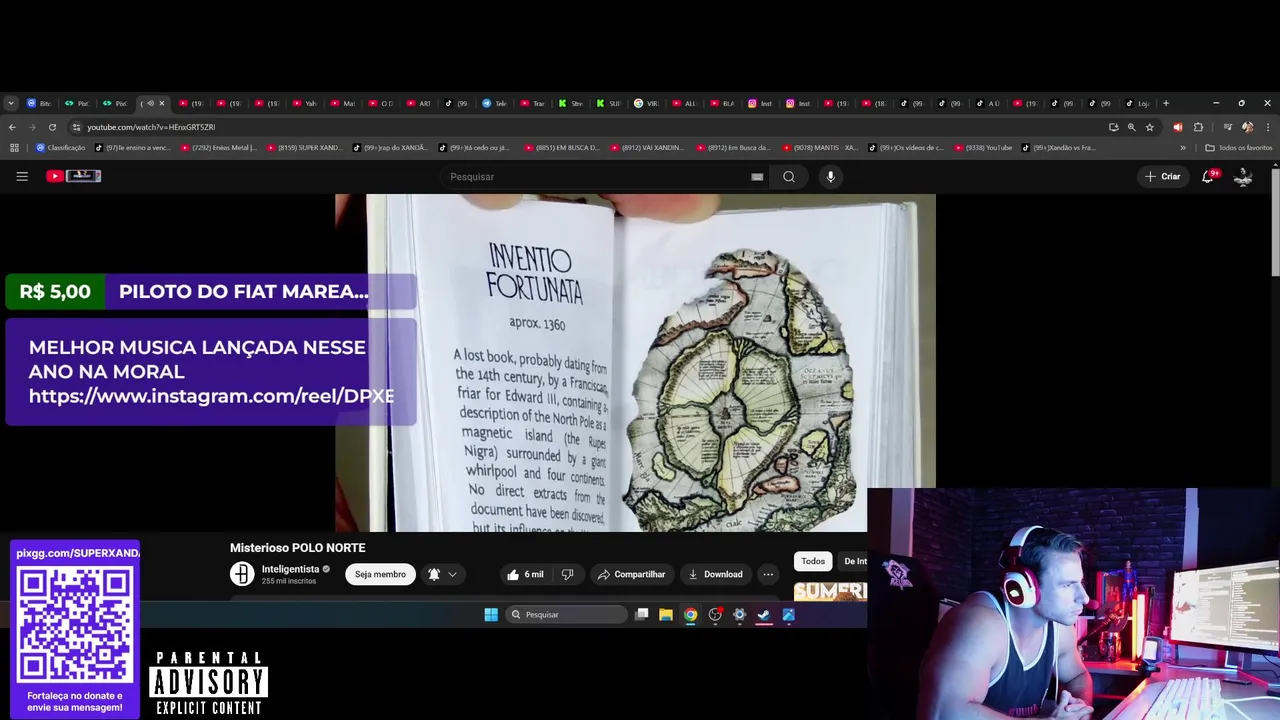1280x720 pixels.
Task: Click the Download button below the video
Action: [715, 574]
